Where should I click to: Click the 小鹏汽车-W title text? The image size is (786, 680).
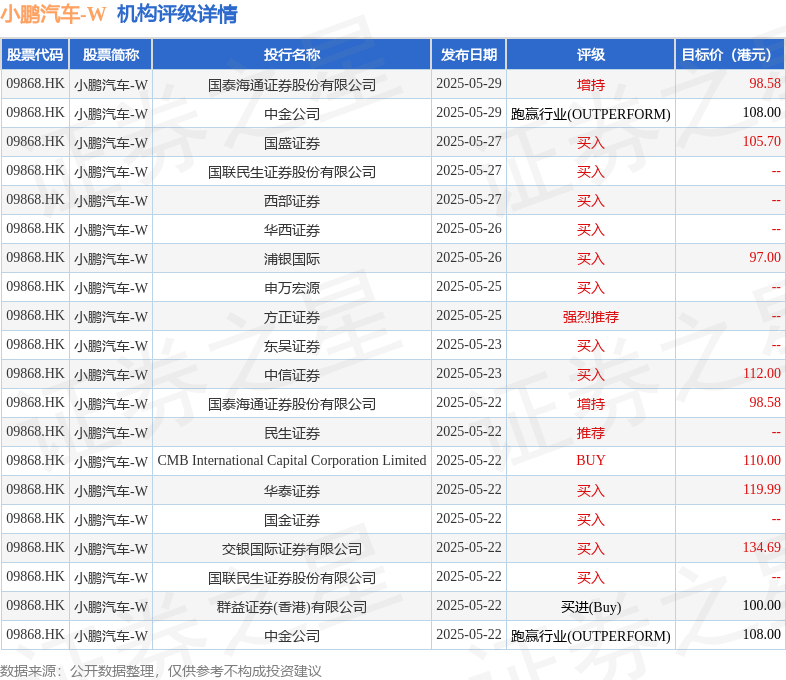[53, 14]
